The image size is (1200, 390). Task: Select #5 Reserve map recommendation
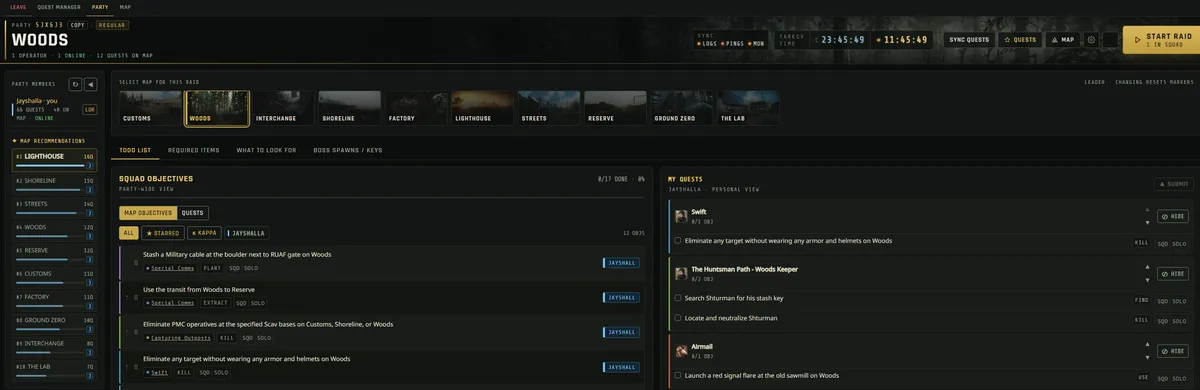pos(54,253)
